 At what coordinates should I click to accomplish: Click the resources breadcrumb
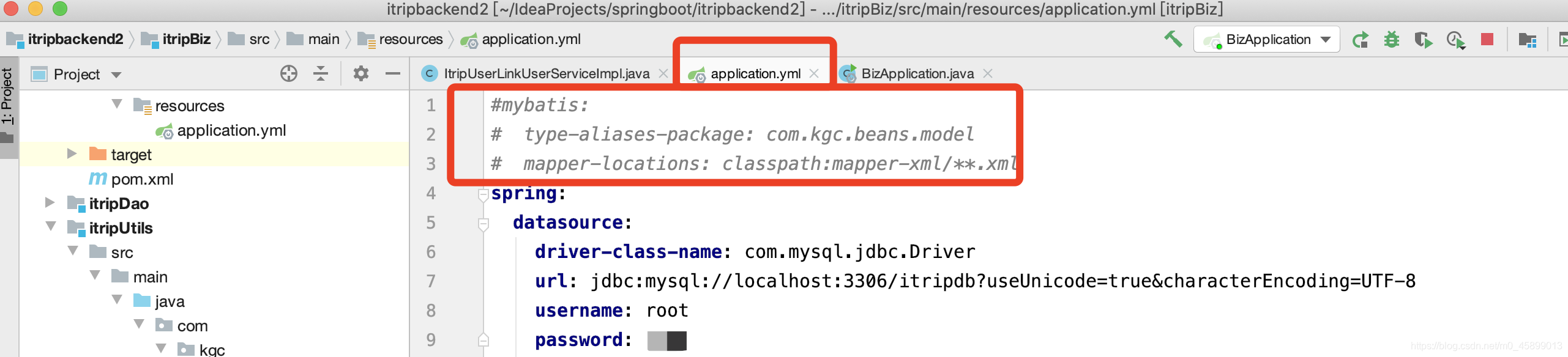point(411,39)
